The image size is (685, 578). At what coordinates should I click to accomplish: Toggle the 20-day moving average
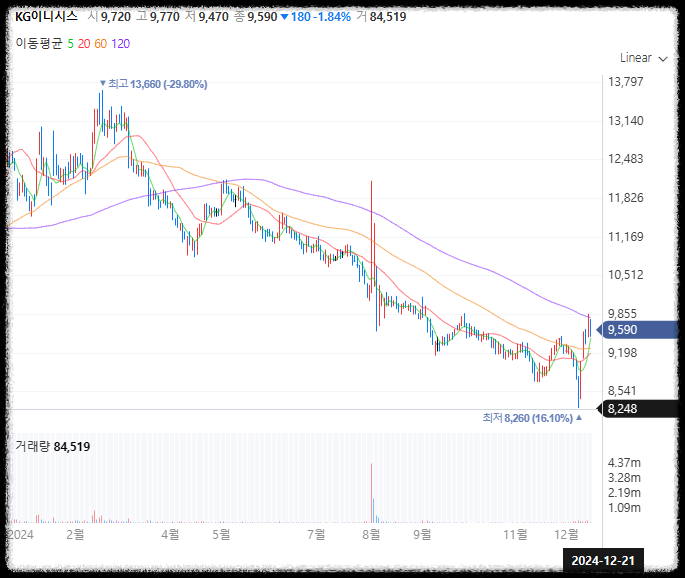(84, 44)
